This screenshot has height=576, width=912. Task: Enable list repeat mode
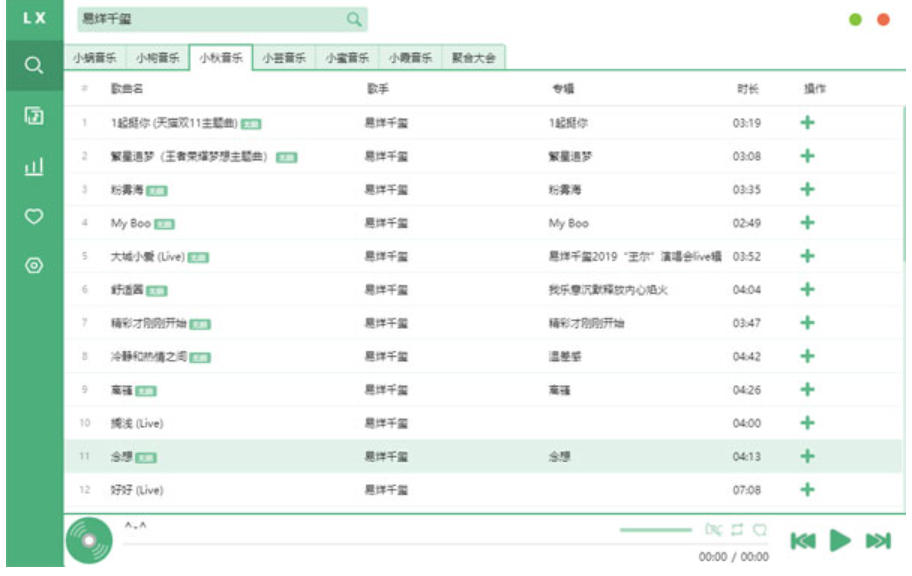pyautogui.click(x=737, y=529)
